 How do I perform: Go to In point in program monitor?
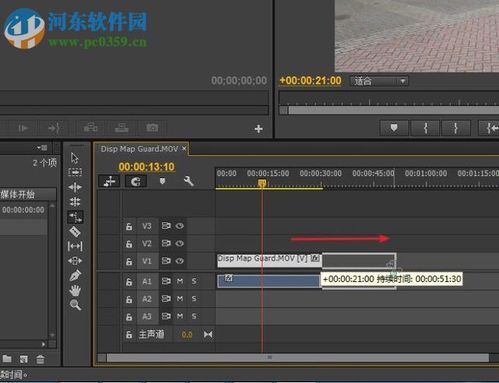pos(490,128)
